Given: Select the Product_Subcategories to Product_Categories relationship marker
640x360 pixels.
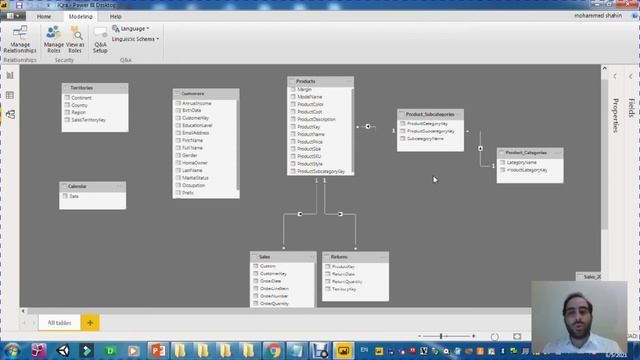Looking at the screenshot, I should coord(480,149).
